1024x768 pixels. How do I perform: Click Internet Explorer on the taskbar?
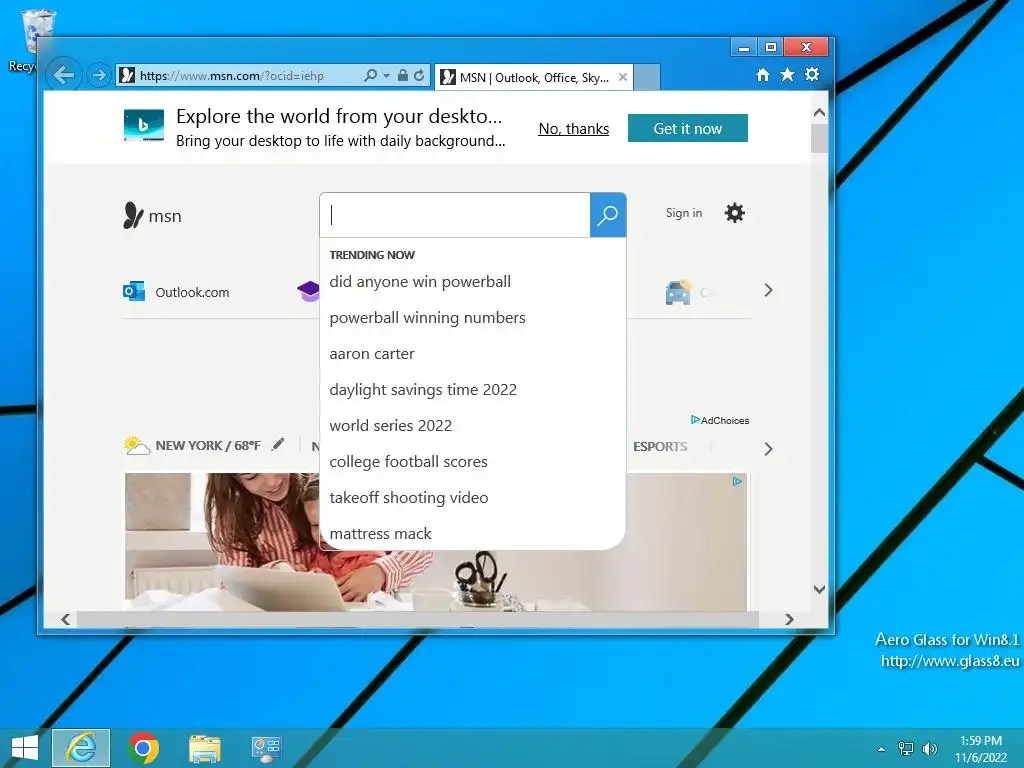click(81, 748)
